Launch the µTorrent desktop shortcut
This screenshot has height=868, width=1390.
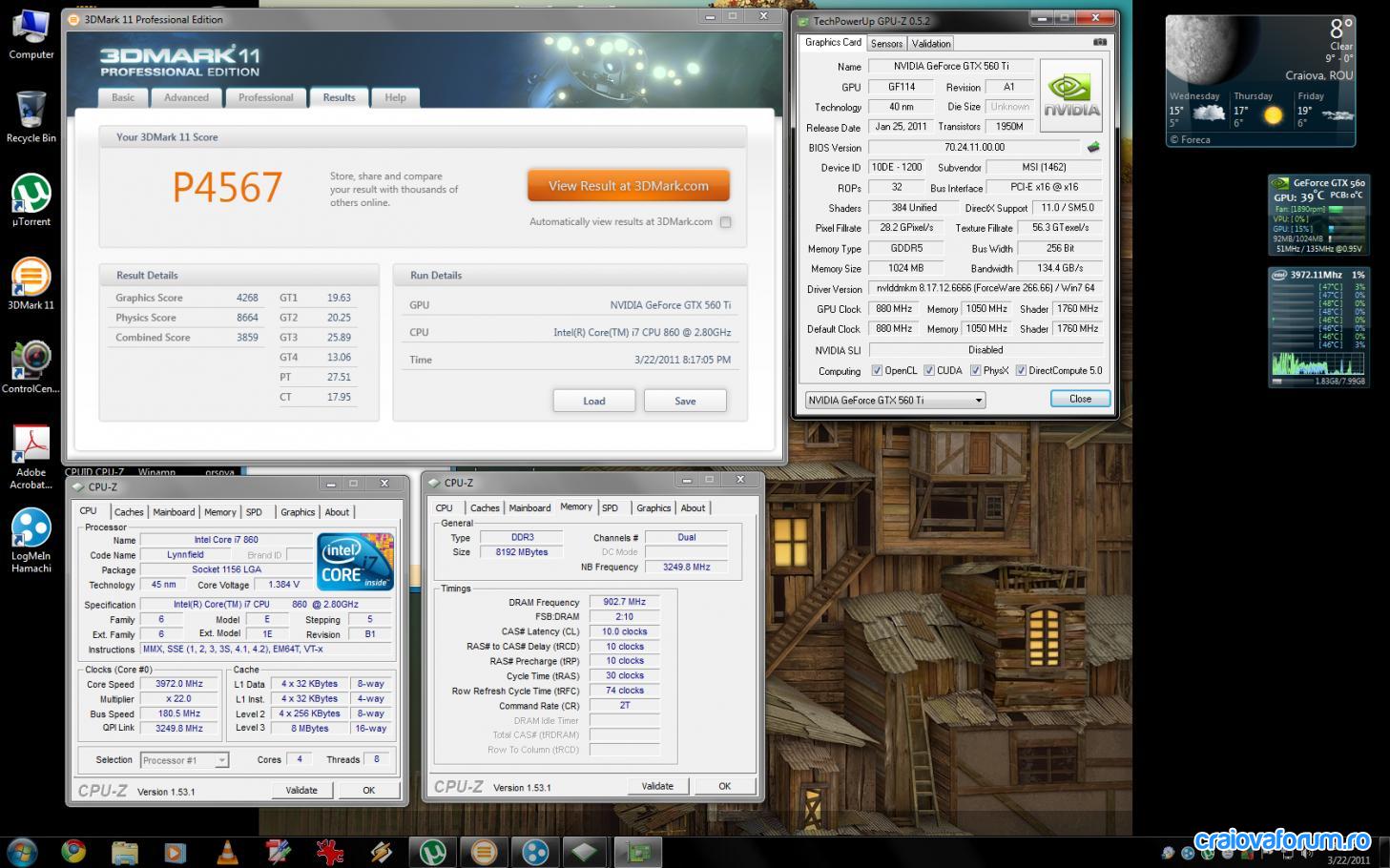coord(31,201)
